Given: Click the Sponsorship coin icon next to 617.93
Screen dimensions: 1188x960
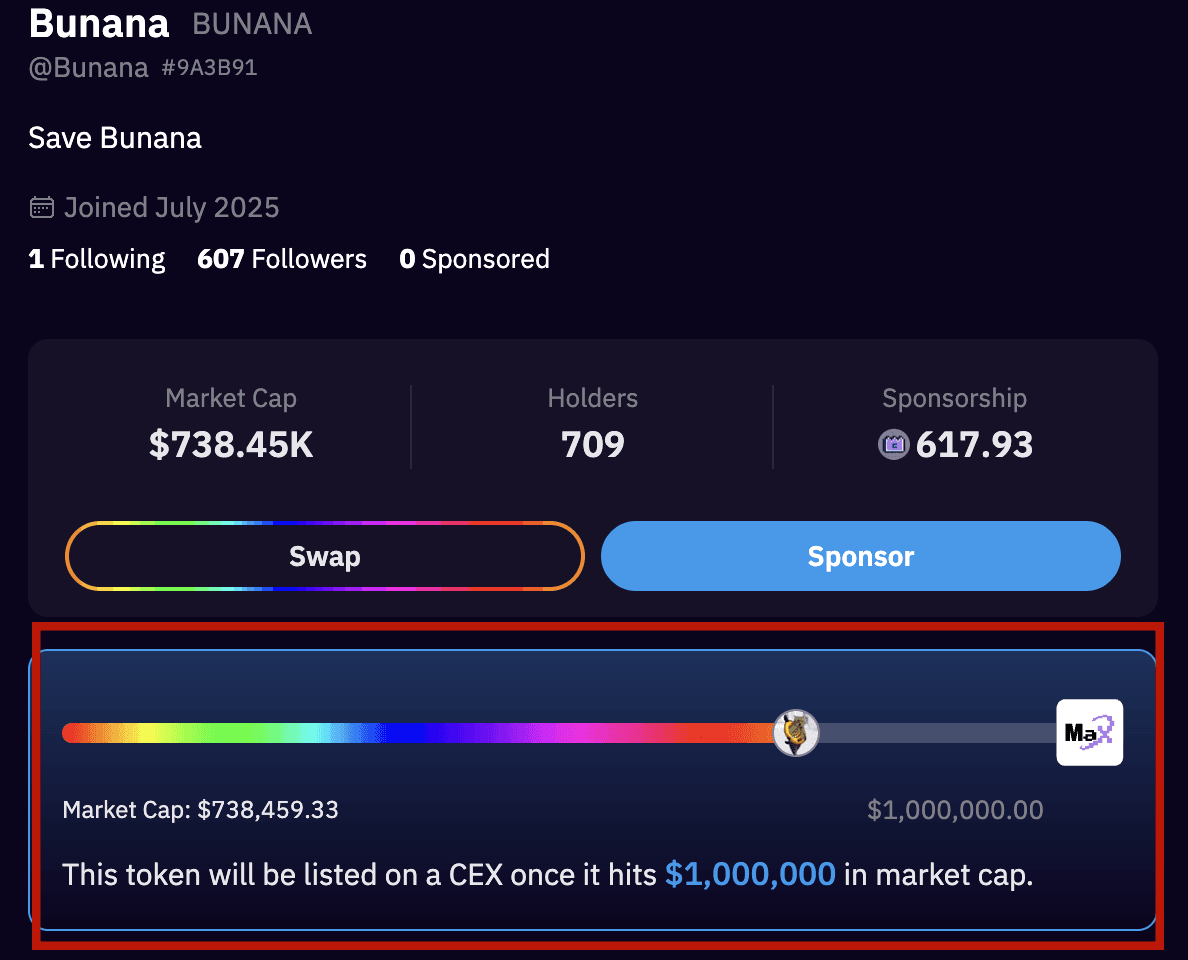Looking at the screenshot, I should pyautogui.click(x=893, y=444).
